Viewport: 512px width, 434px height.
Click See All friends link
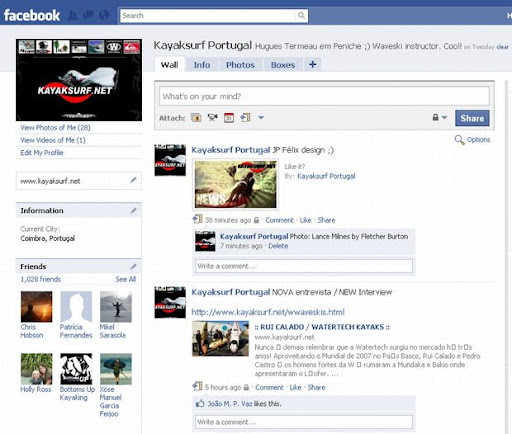126,279
